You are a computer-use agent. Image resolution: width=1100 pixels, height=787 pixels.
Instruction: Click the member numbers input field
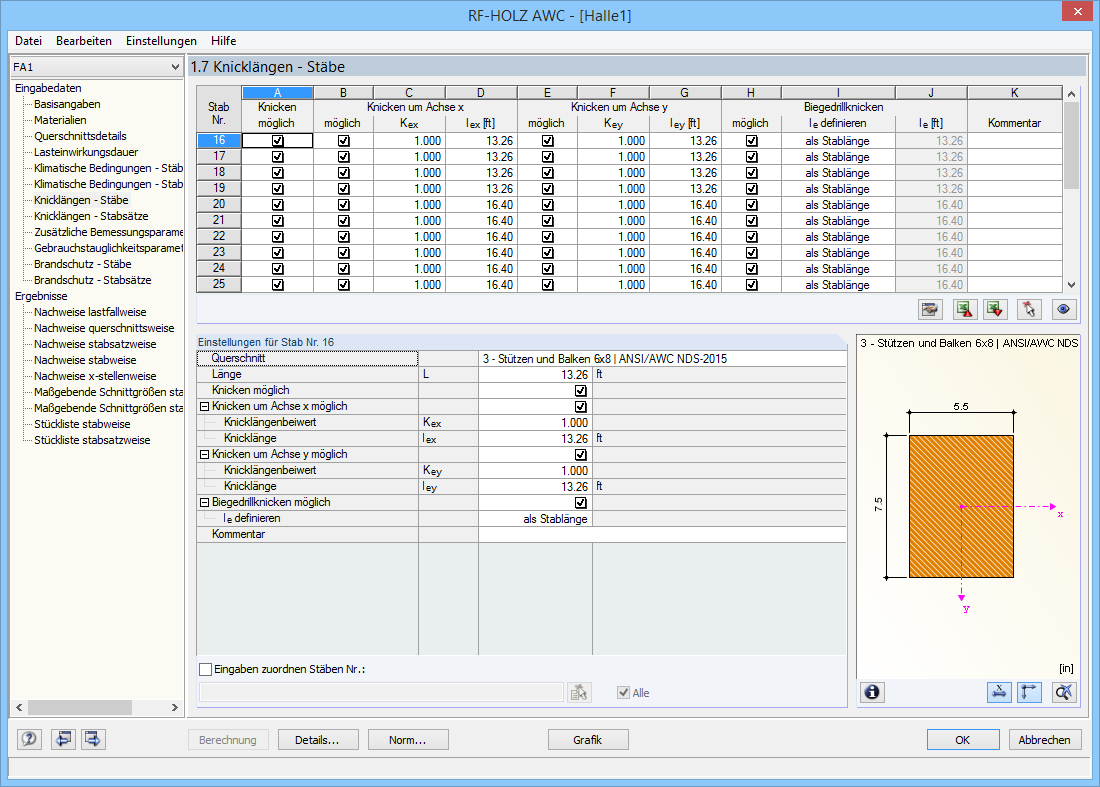point(381,692)
